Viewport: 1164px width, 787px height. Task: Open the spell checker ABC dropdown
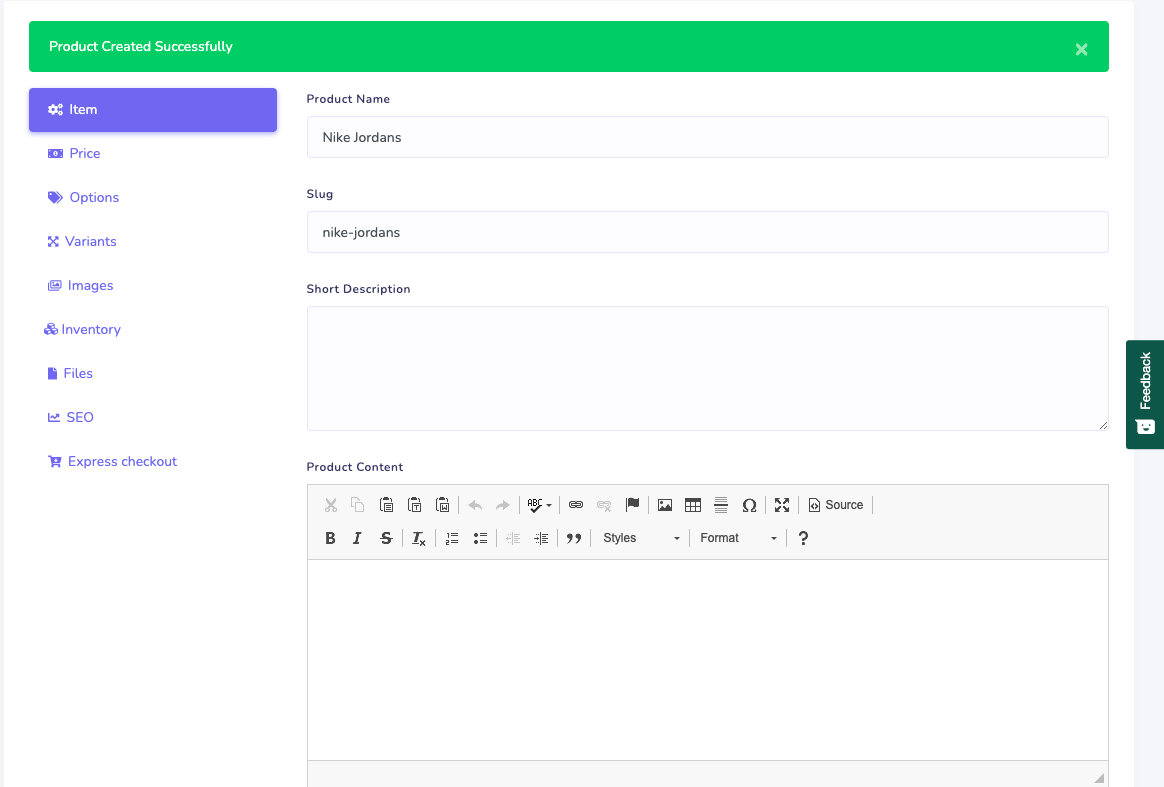click(x=540, y=505)
